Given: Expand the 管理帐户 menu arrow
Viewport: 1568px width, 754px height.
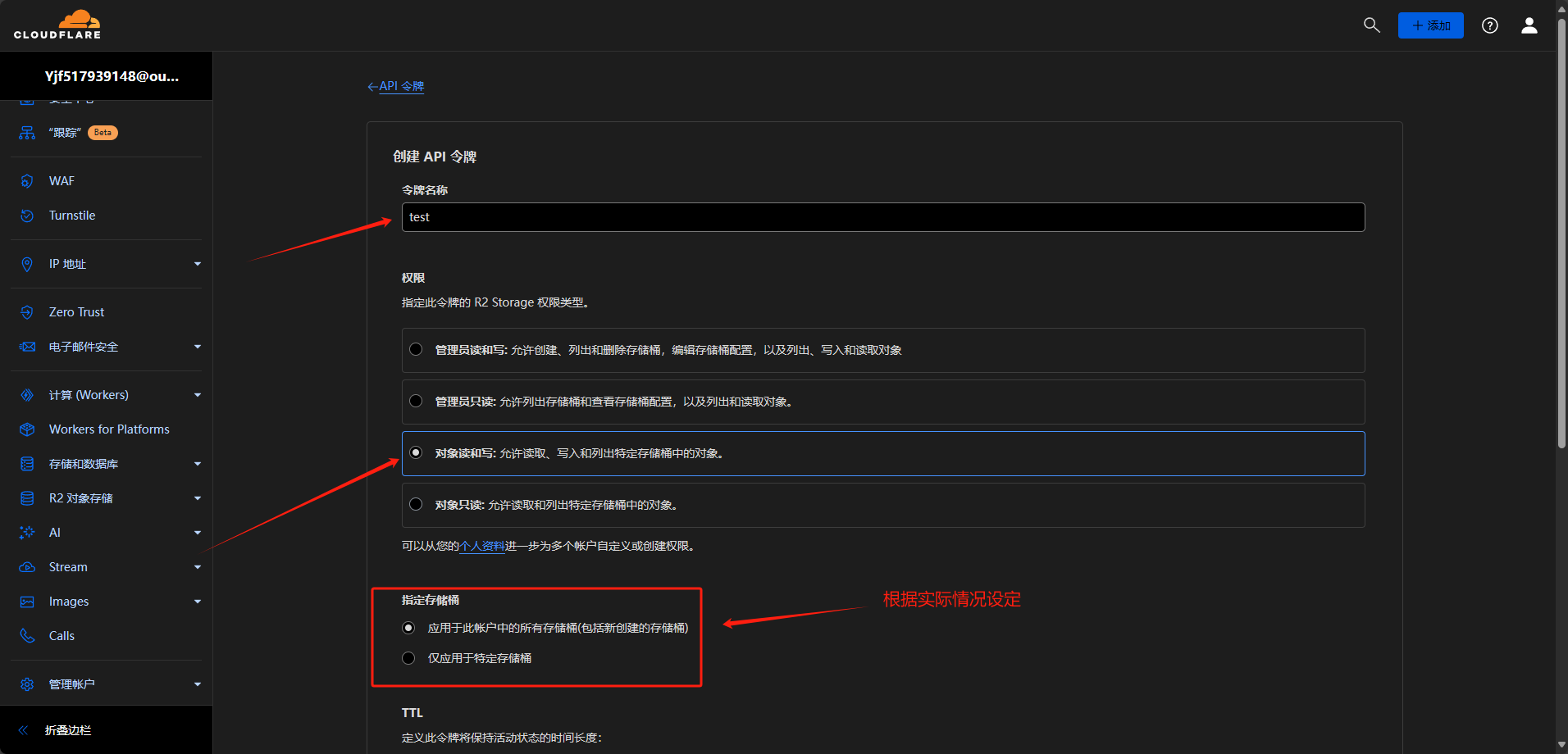Looking at the screenshot, I should pyautogui.click(x=198, y=684).
